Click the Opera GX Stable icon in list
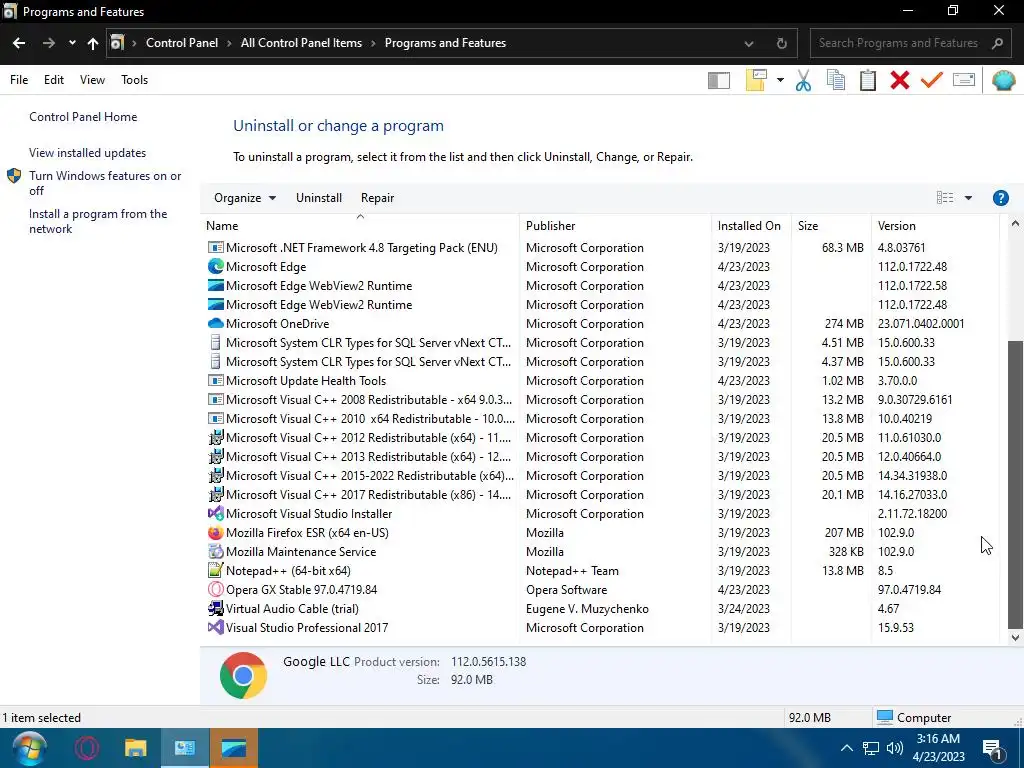1024x768 pixels. pos(216,589)
